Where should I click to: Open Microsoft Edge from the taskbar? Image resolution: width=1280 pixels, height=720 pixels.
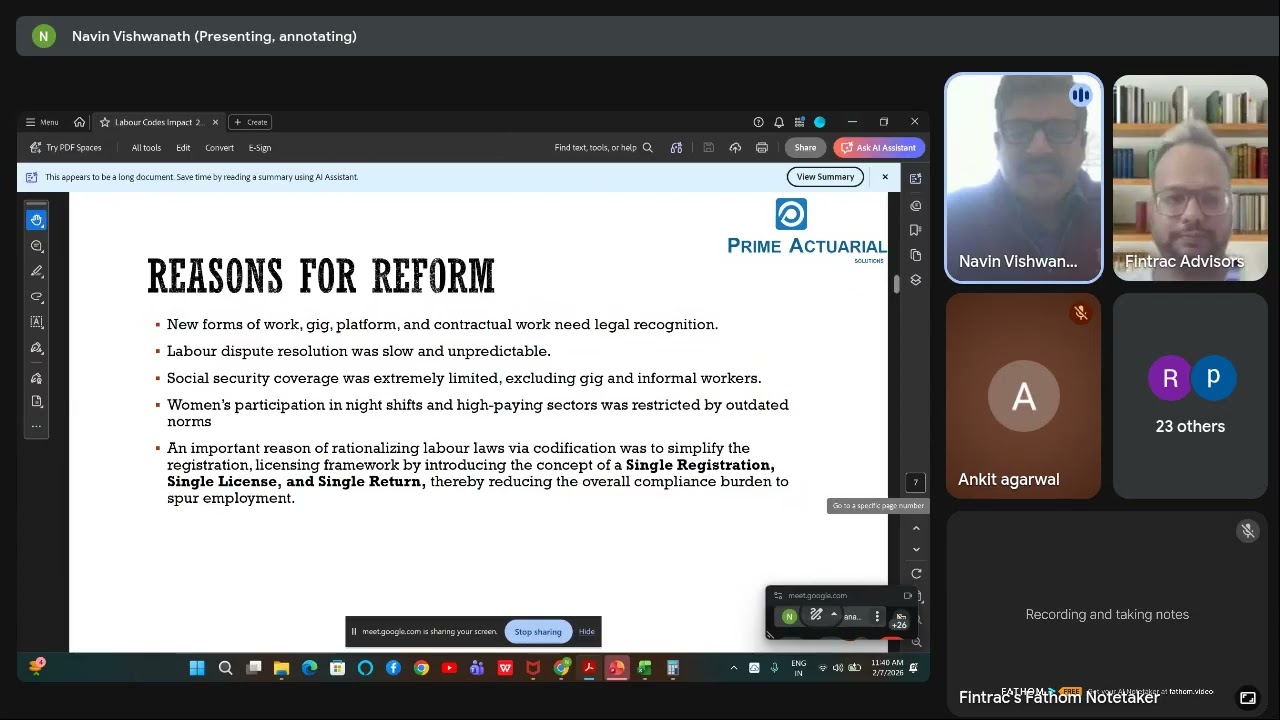(310, 668)
